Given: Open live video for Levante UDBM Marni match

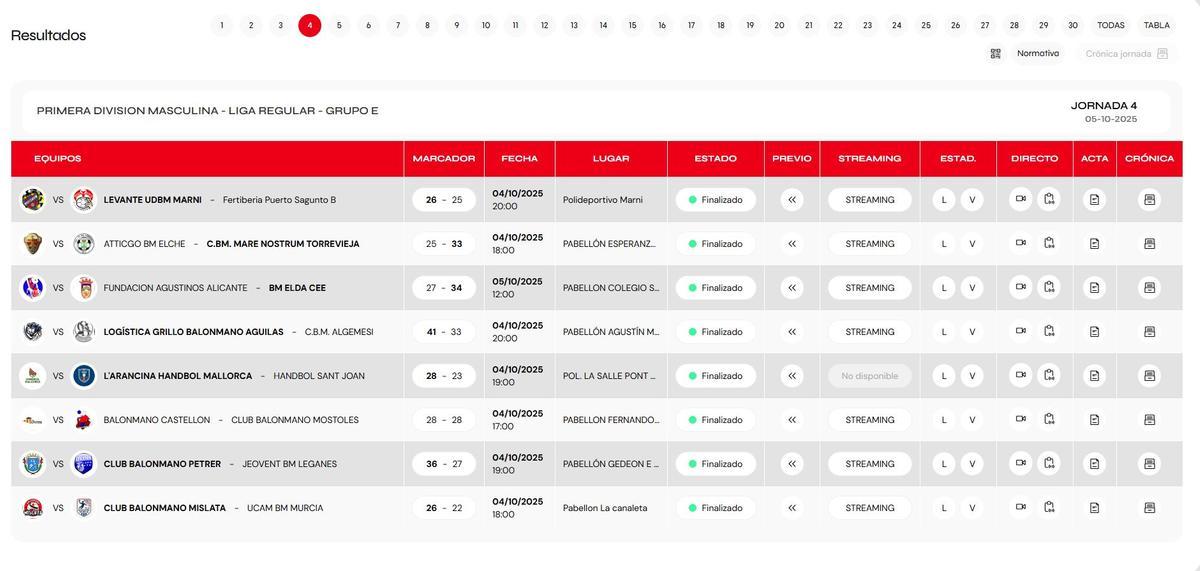Looking at the screenshot, I should coord(1021,199).
